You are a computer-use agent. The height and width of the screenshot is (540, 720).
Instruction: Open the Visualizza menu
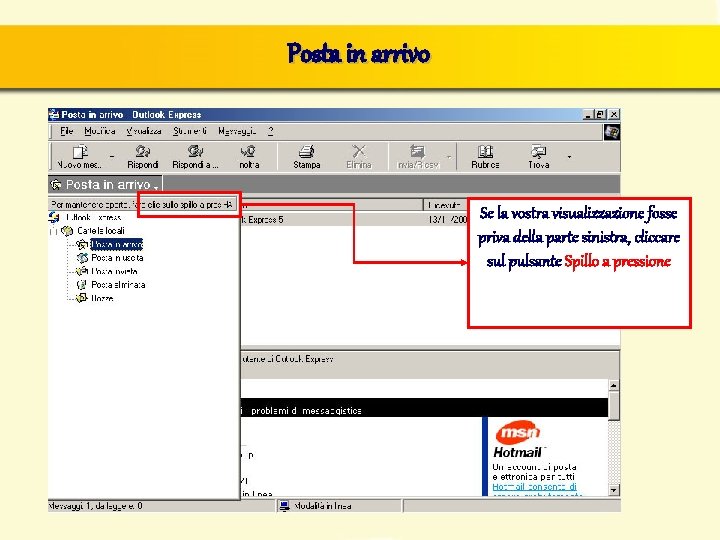coord(144,131)
